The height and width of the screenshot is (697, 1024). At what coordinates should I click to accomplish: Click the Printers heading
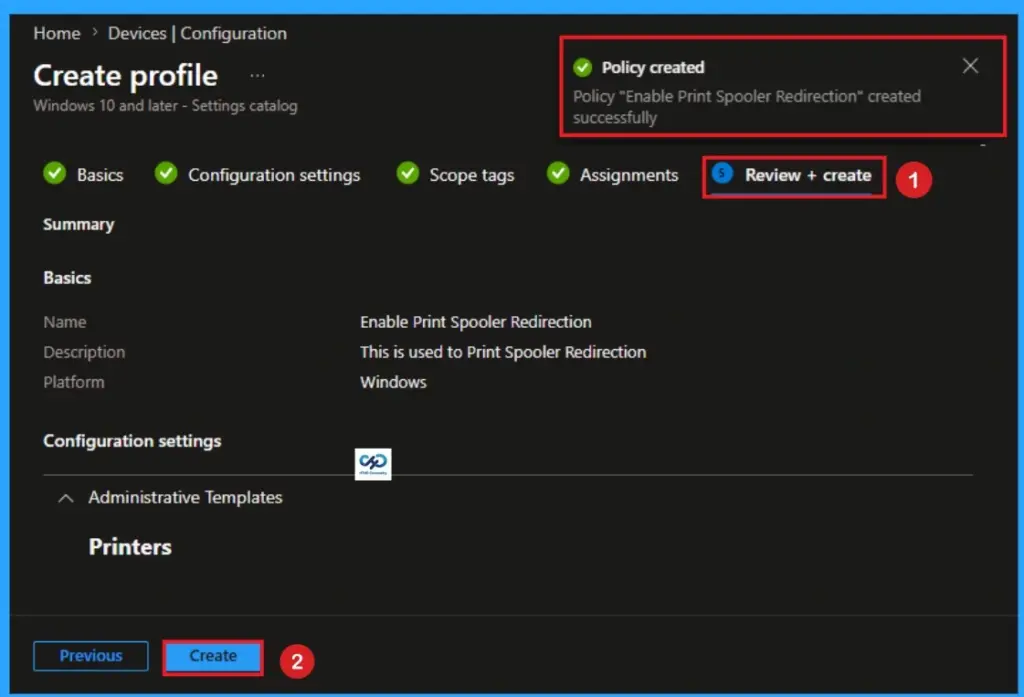click(130, 547)
